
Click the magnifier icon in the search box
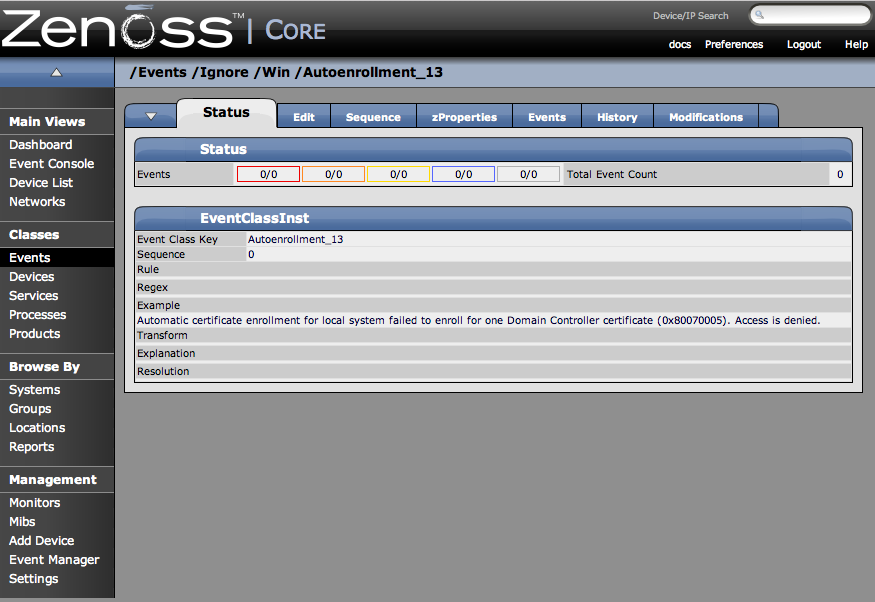pyautogui.click(x=759, y=15)
